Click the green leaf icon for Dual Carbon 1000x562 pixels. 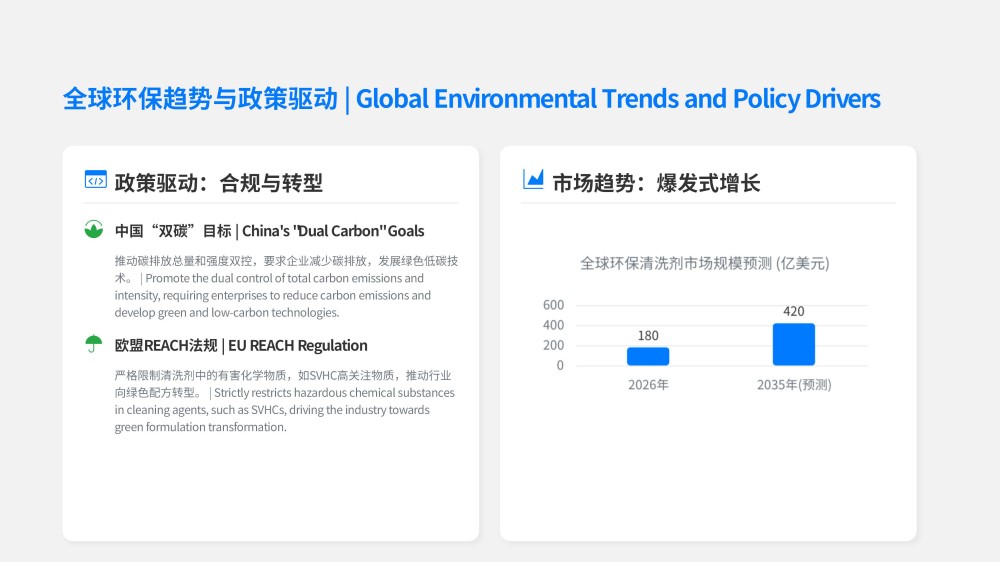pos(94,230)
